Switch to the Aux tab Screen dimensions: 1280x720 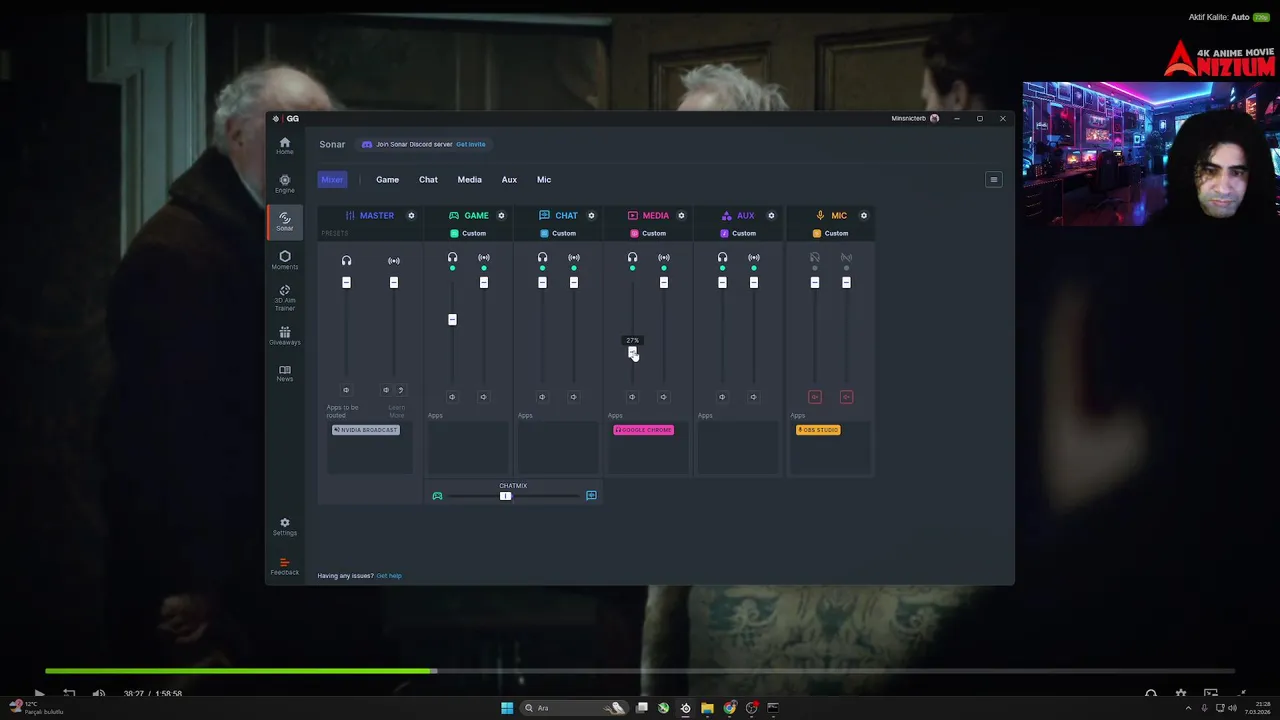[509, 180]
